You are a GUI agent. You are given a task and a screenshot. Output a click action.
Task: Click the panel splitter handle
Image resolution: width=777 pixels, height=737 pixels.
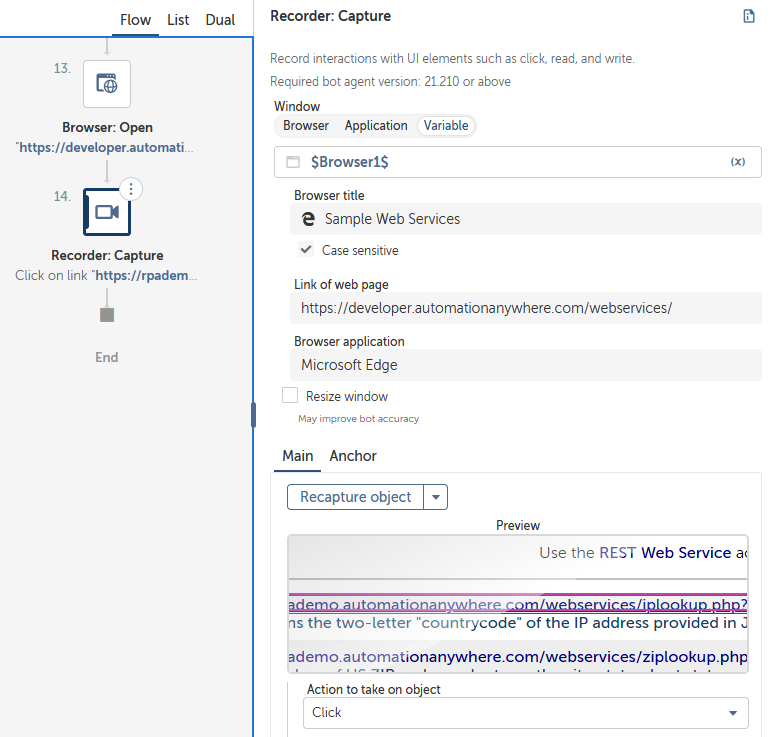tap(253, 415)
